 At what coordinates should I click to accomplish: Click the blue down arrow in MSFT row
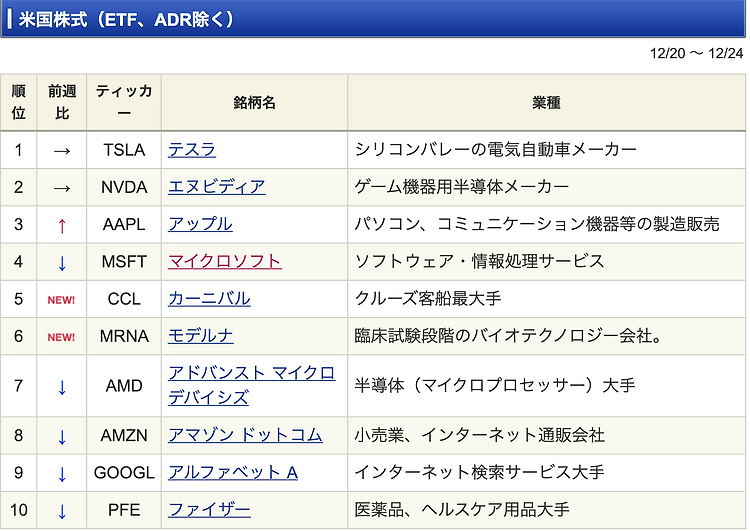(x=62, y=263)
